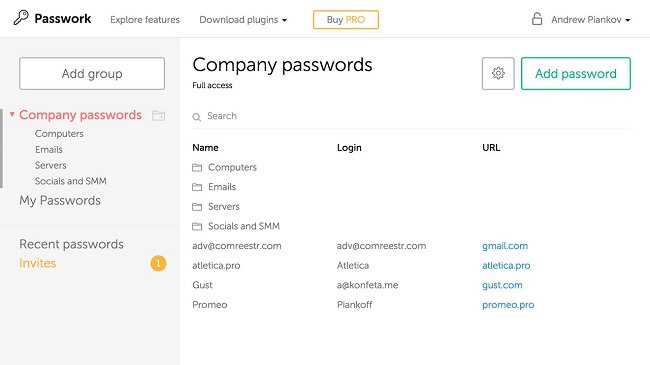The height and width of the screenshot is (365, 650).
Task: Click the sidebar vertical scrollbar
Action: point(2,148)
